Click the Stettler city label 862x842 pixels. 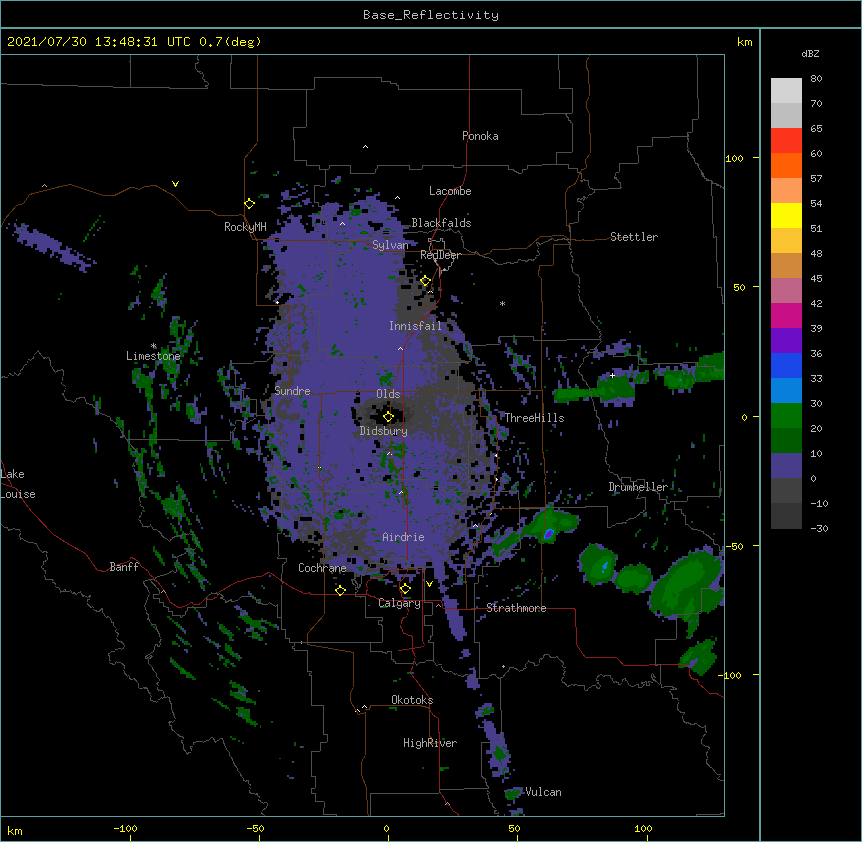(634, 237)
